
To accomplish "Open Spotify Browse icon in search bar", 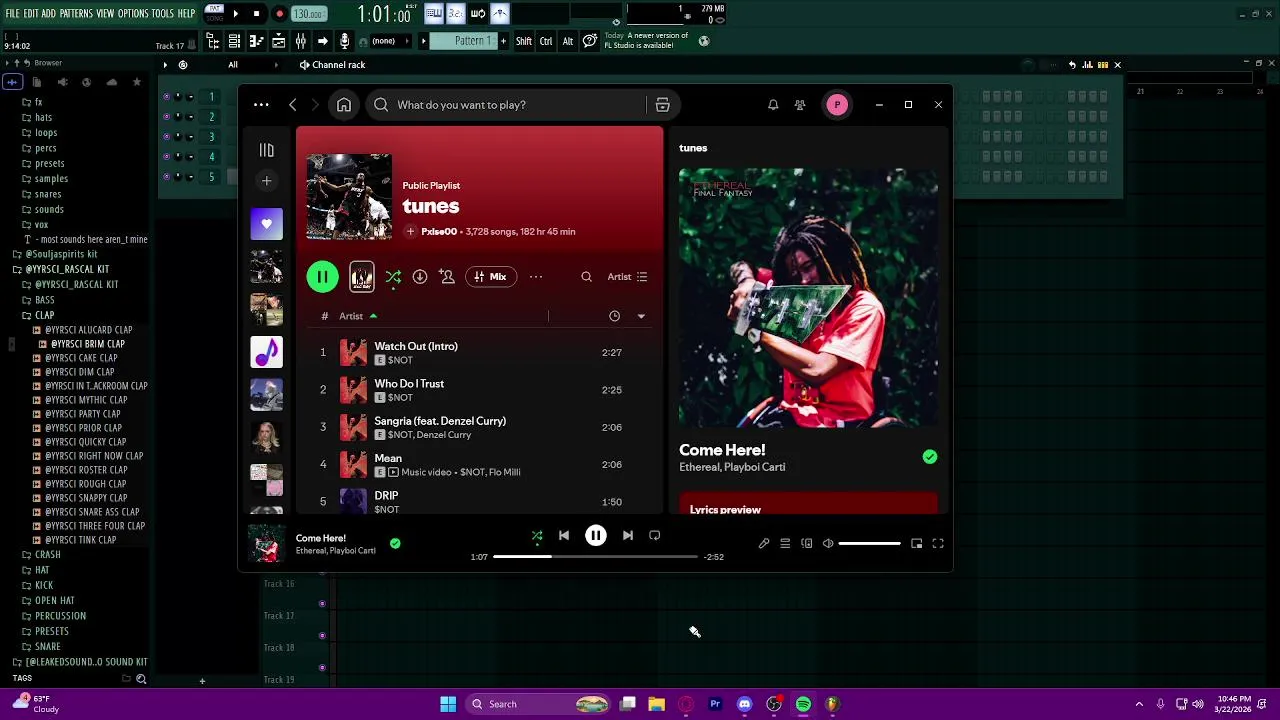I will [662, 105].
